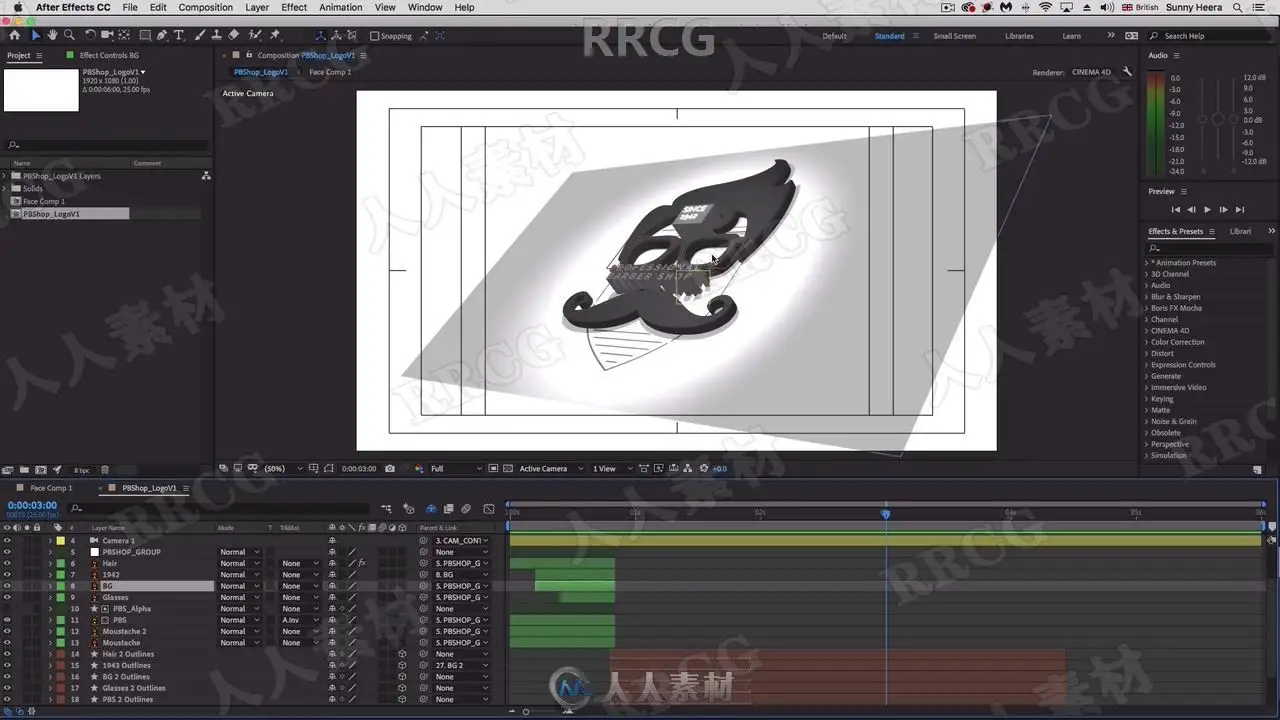Open the Composition menu

pyautogui.click(x=205, y=7)
